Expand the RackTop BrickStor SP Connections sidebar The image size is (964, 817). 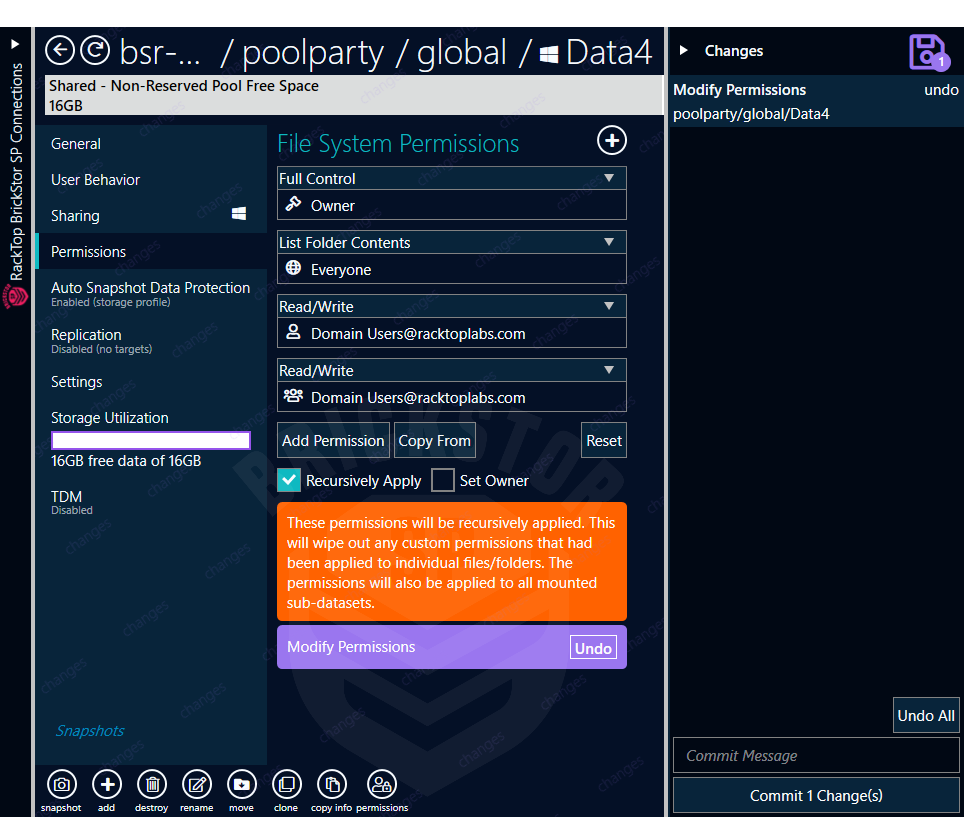pos(15,43)
